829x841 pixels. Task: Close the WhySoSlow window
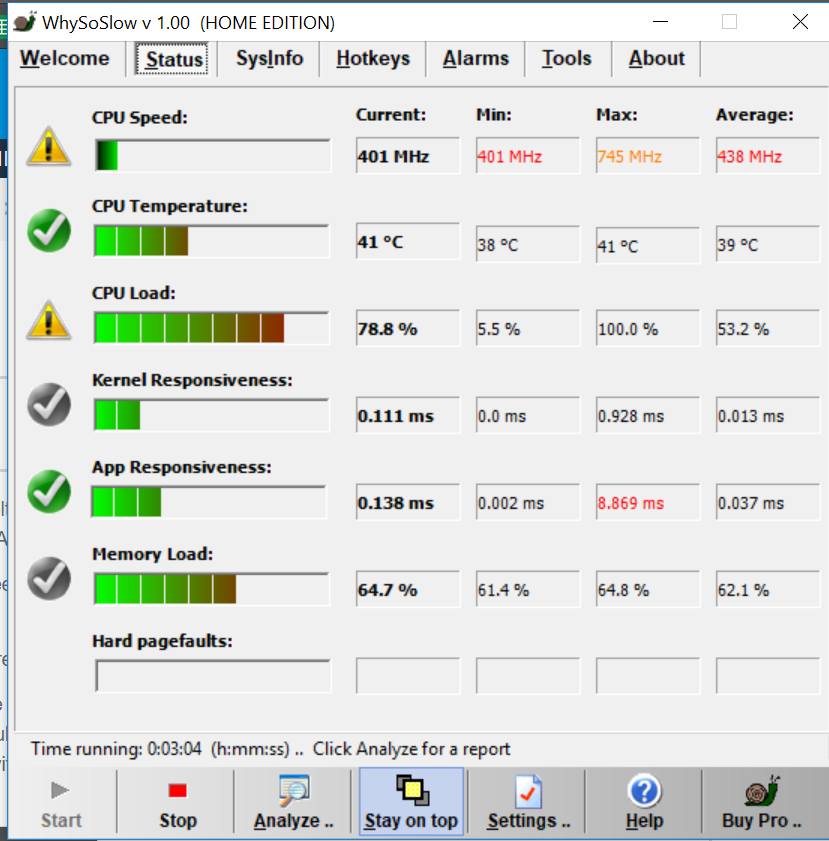pyautogui.click(x=800, y=22)
